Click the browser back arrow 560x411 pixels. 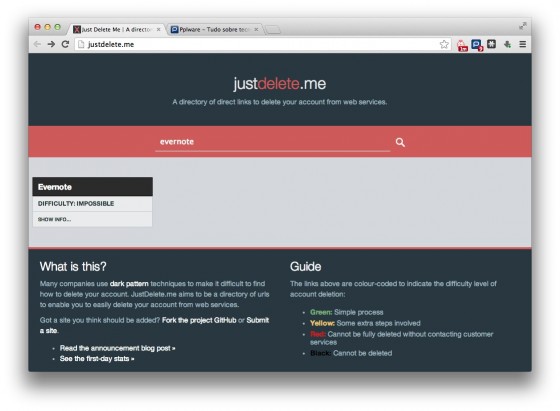(37, 44)
